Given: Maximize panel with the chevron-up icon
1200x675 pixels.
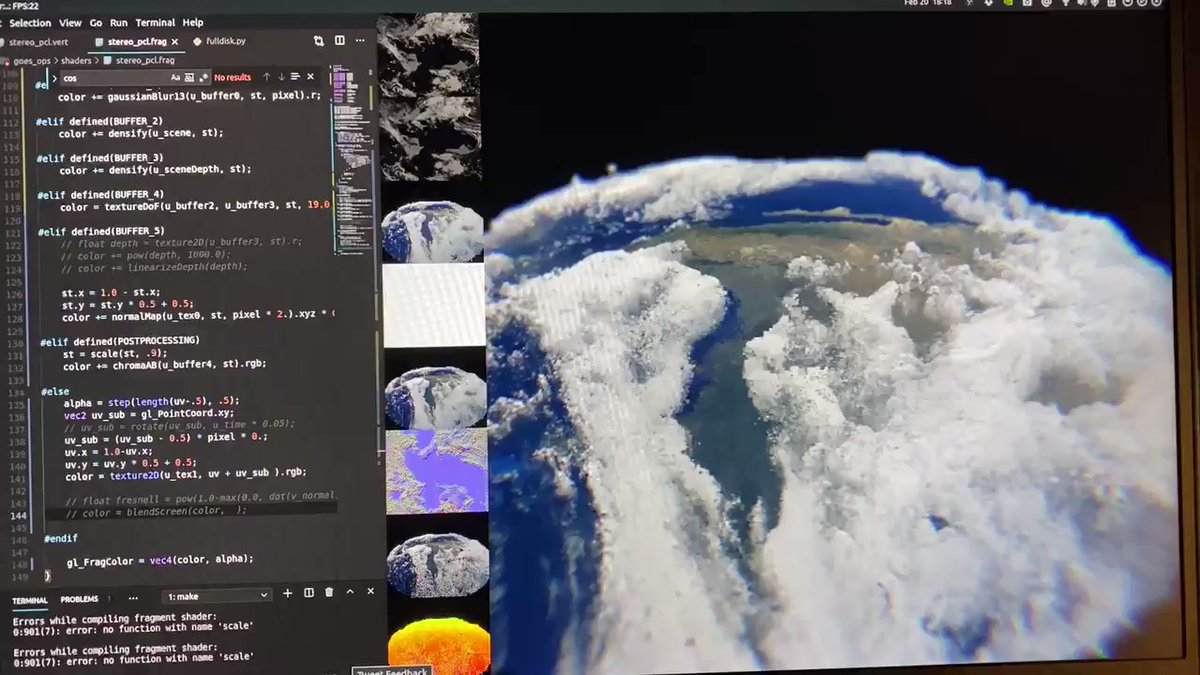Looking at the screenshot, I should click(349, 593).
